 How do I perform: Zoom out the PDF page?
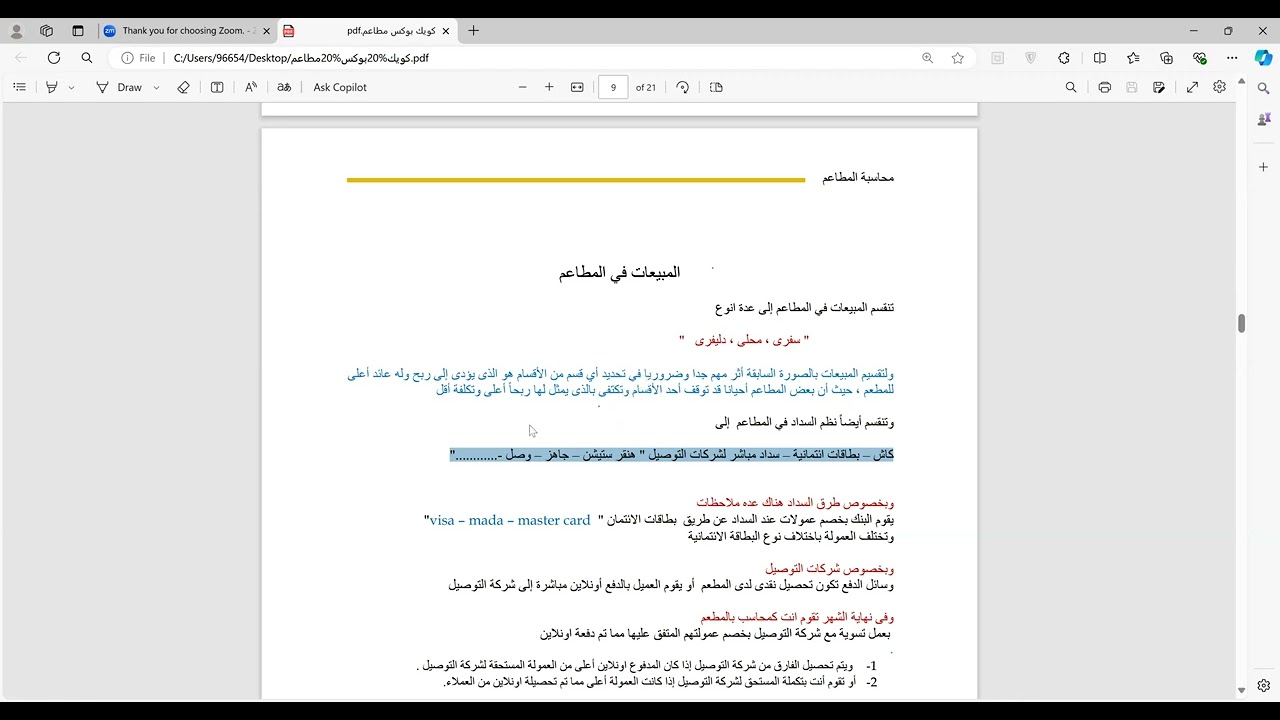tap(522, 87)
